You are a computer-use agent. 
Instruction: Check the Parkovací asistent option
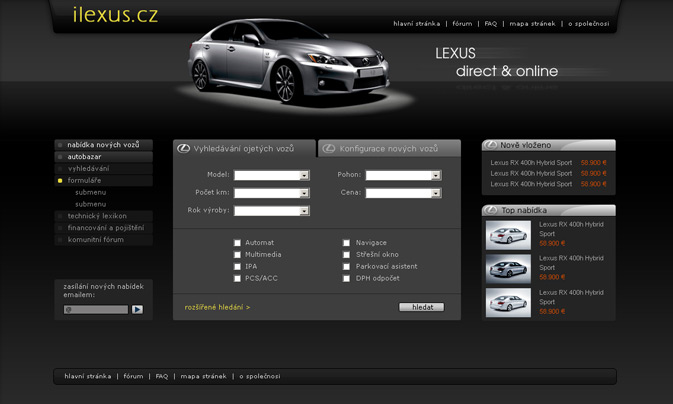347,267
